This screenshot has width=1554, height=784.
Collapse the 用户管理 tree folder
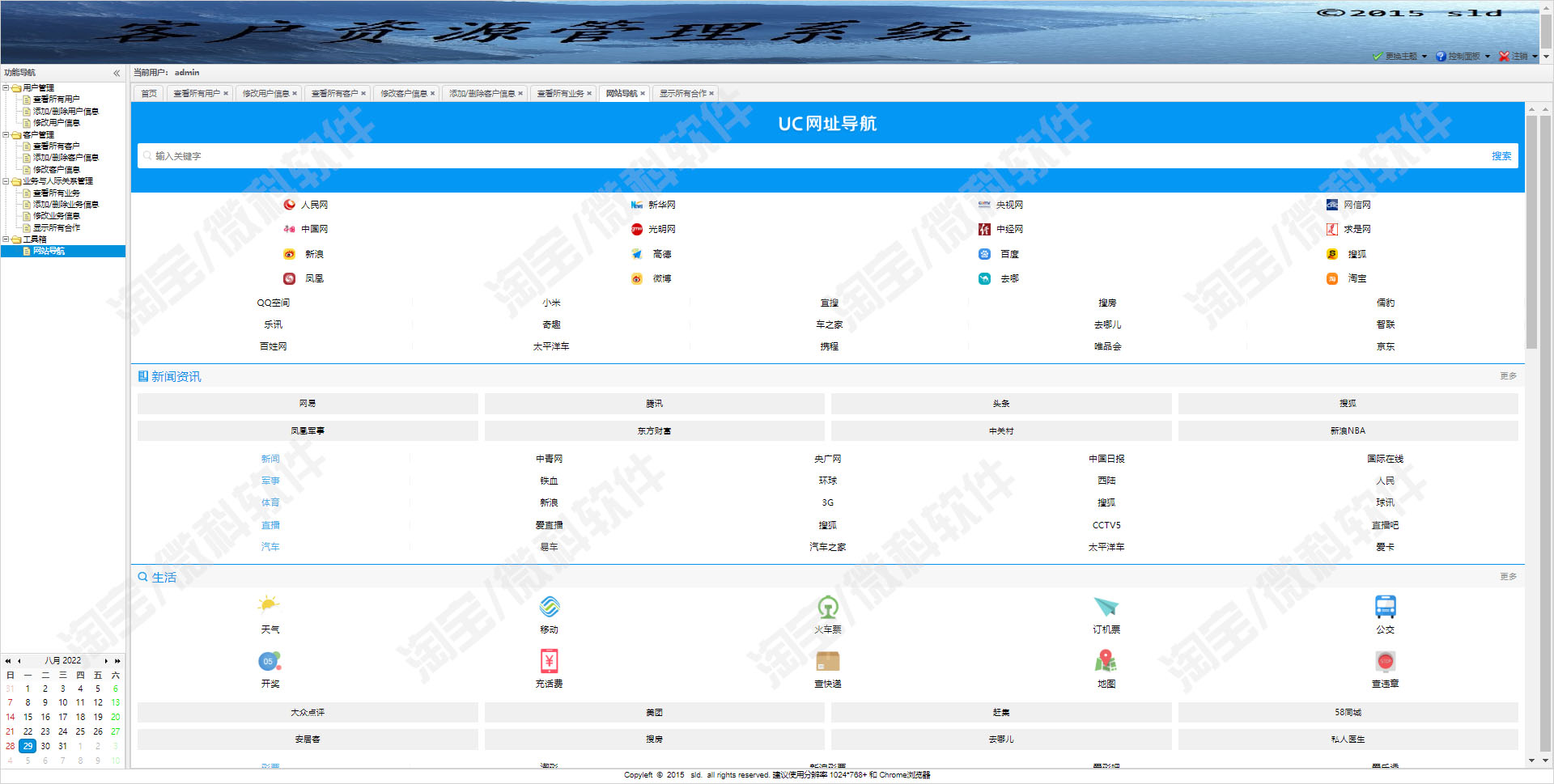click(6, 87)
